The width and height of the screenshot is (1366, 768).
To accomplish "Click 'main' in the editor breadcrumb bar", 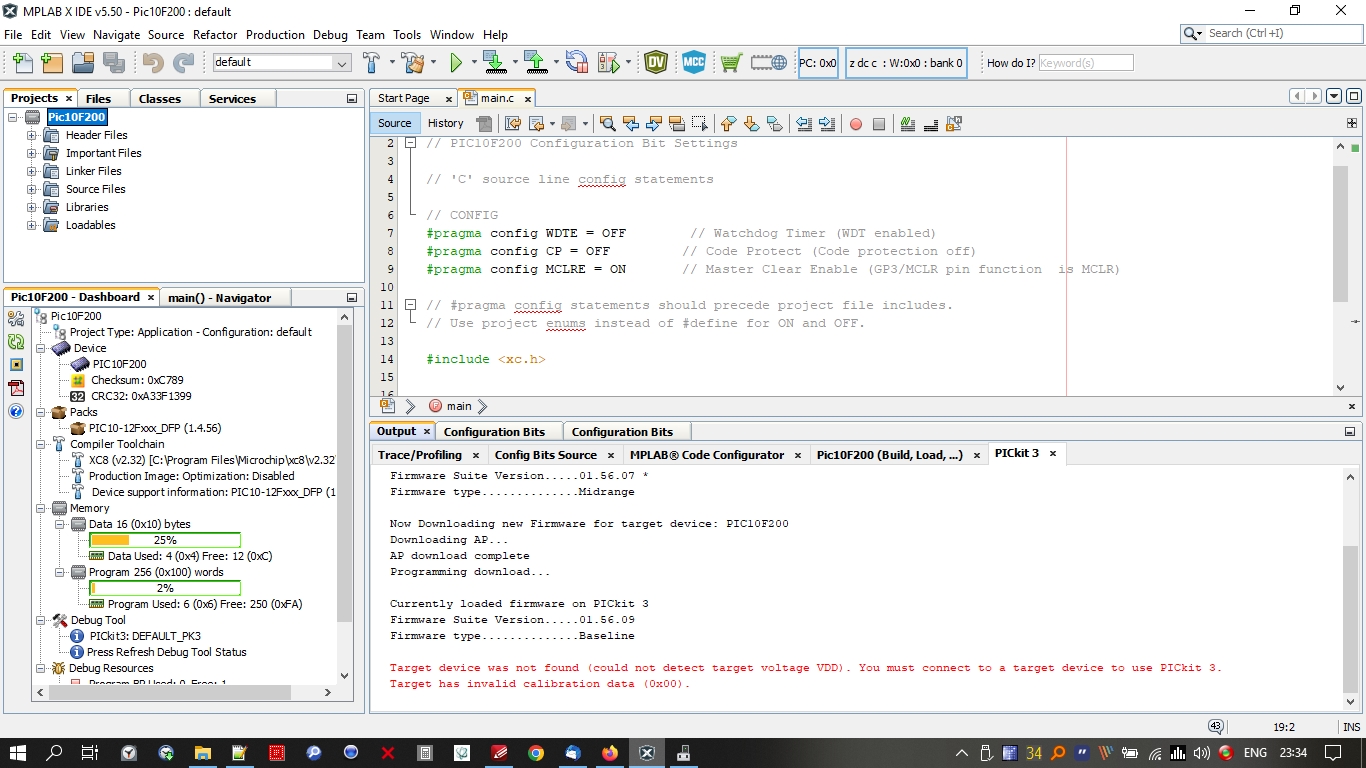I will 459,406.
